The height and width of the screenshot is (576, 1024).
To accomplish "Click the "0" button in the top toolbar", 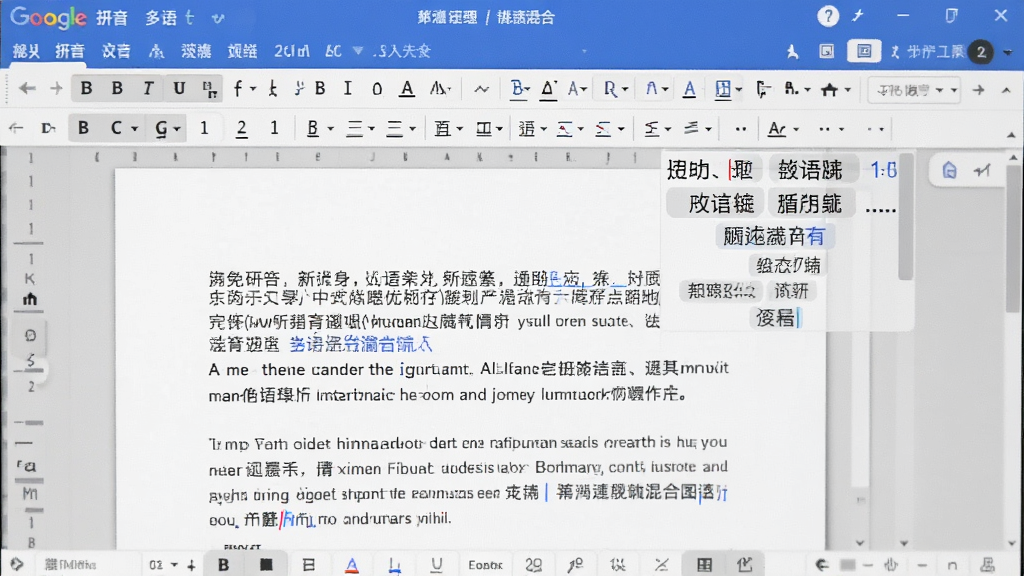I will [x=377, y=89].
